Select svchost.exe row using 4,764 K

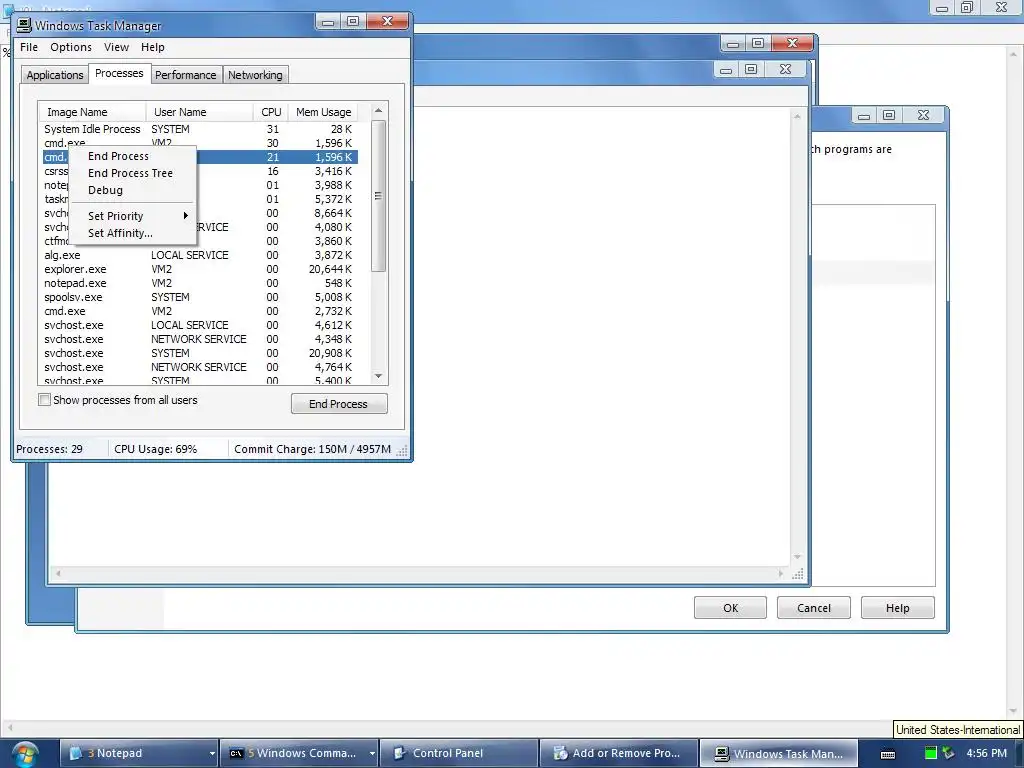(x=200, y=367)
